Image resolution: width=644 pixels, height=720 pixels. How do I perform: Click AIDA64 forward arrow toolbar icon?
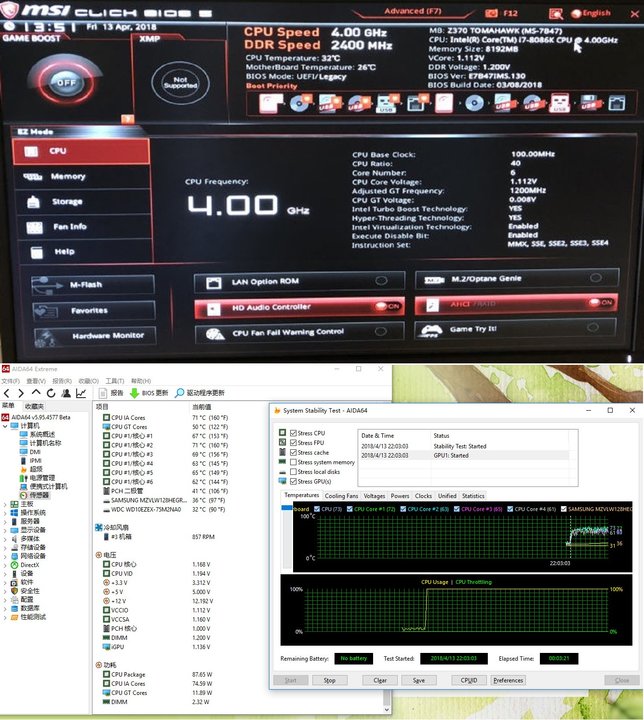point(21,393)
